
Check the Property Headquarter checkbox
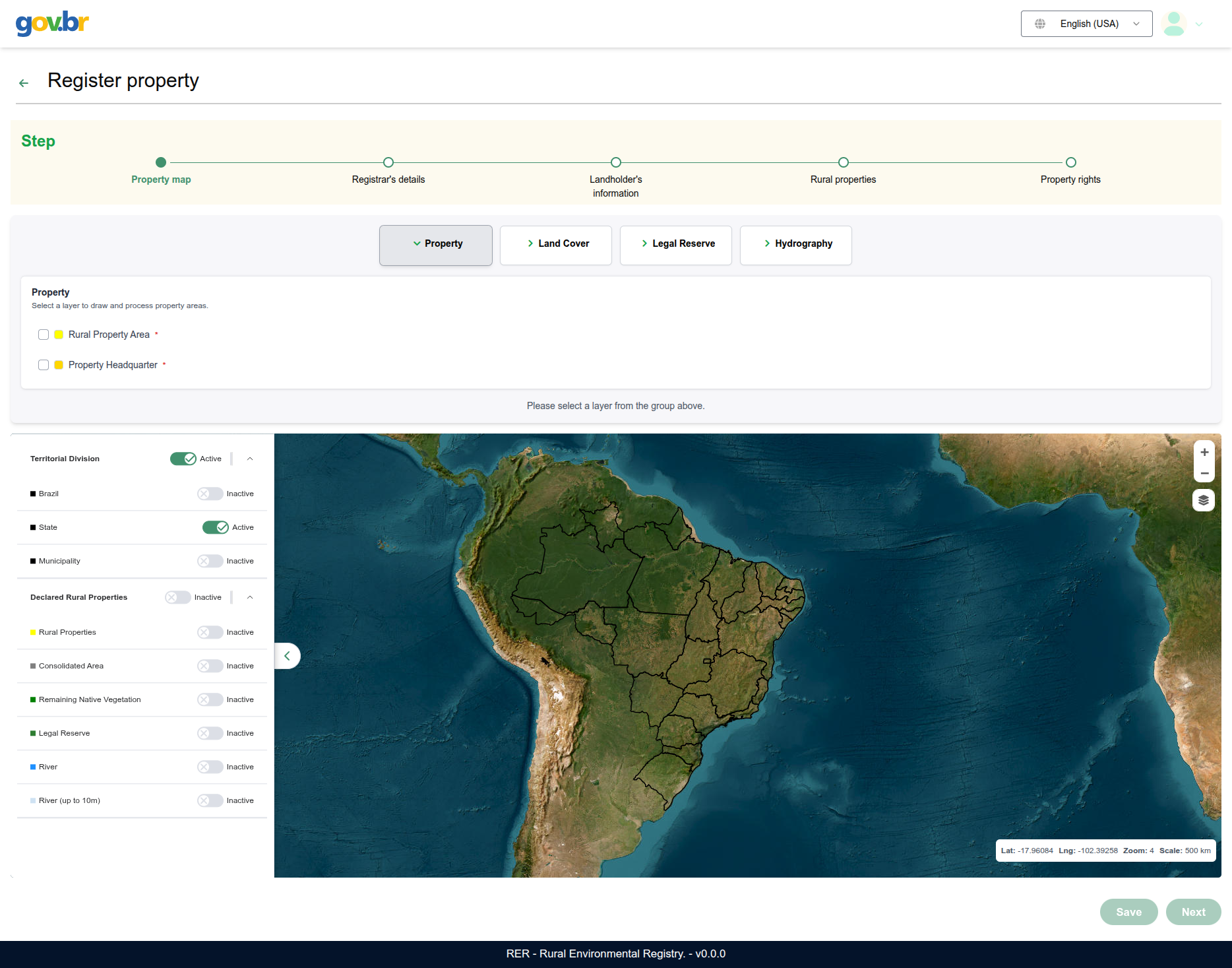point(44,365)
